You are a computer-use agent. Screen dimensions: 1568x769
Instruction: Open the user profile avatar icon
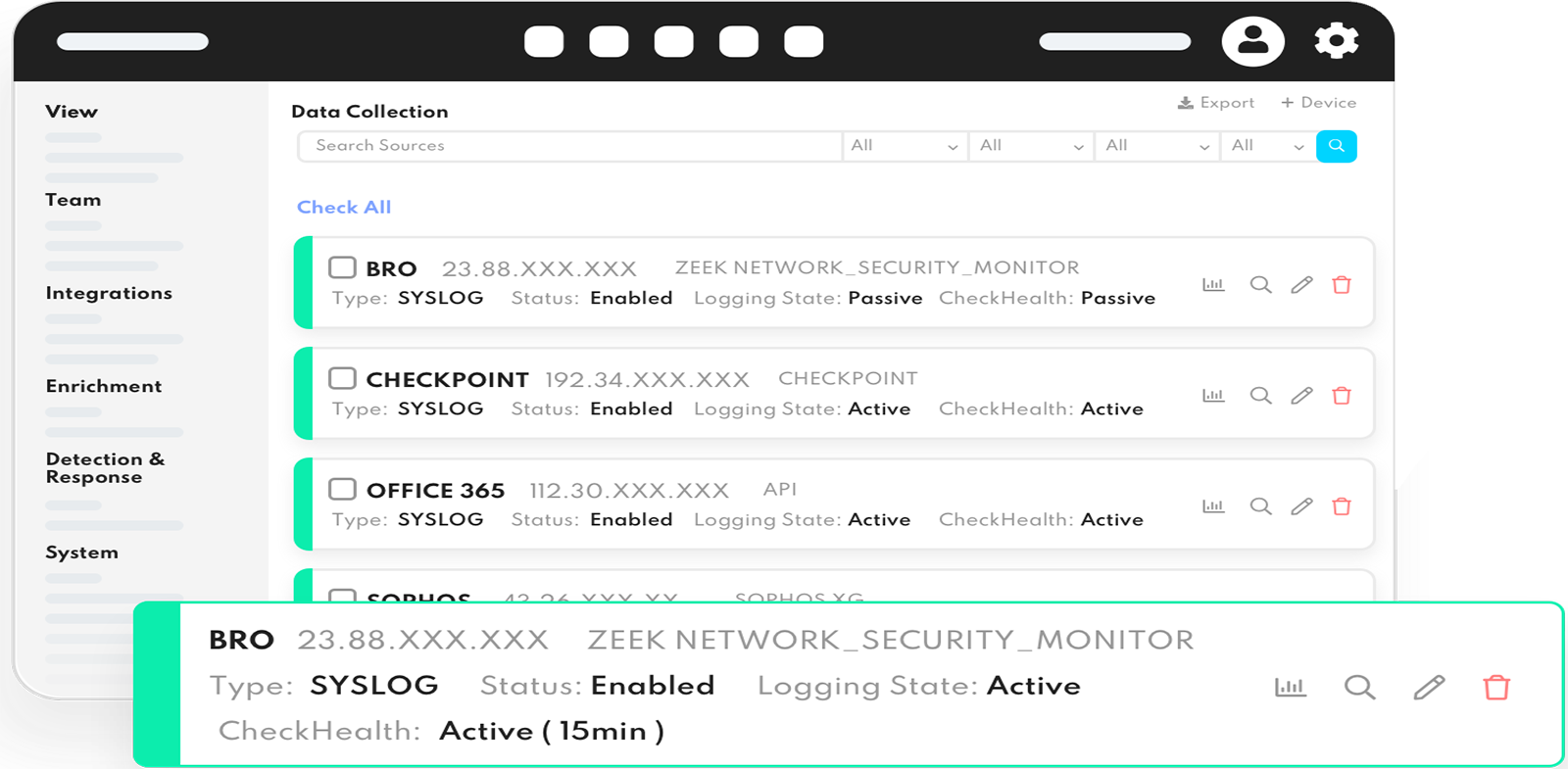coord(1252,41)
